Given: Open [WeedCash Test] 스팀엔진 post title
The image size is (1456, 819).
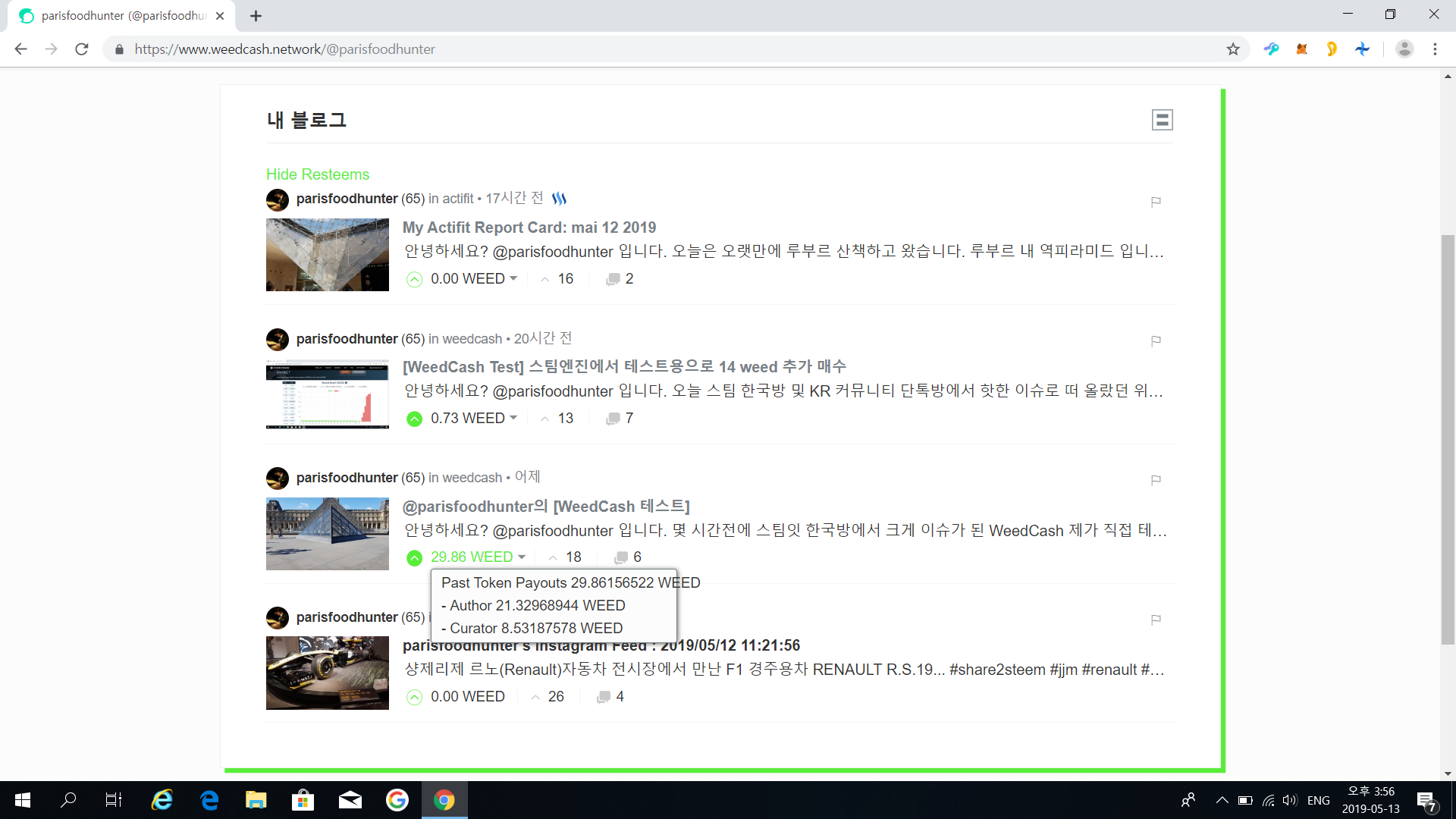Looking at the screenshot, I should pyautogui.click(x=624, y=367).
